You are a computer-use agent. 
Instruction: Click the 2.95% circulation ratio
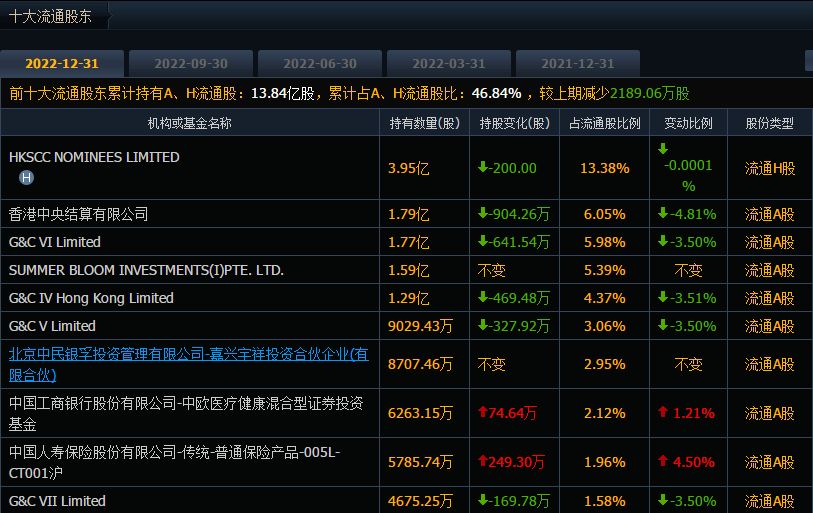(x=605, y=365)
